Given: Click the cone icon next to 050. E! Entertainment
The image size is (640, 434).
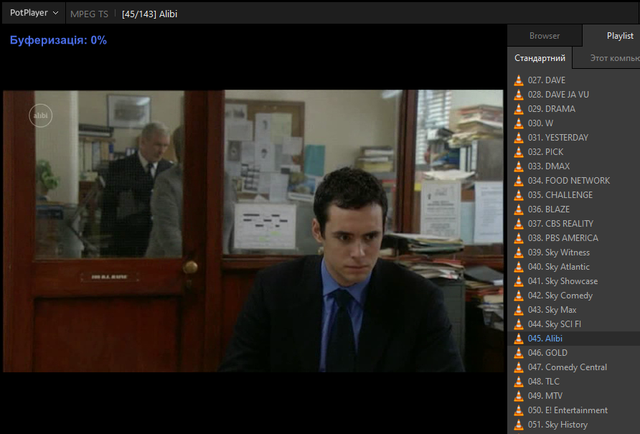Looking at the screenshot, I should click(x=518, y=410).
